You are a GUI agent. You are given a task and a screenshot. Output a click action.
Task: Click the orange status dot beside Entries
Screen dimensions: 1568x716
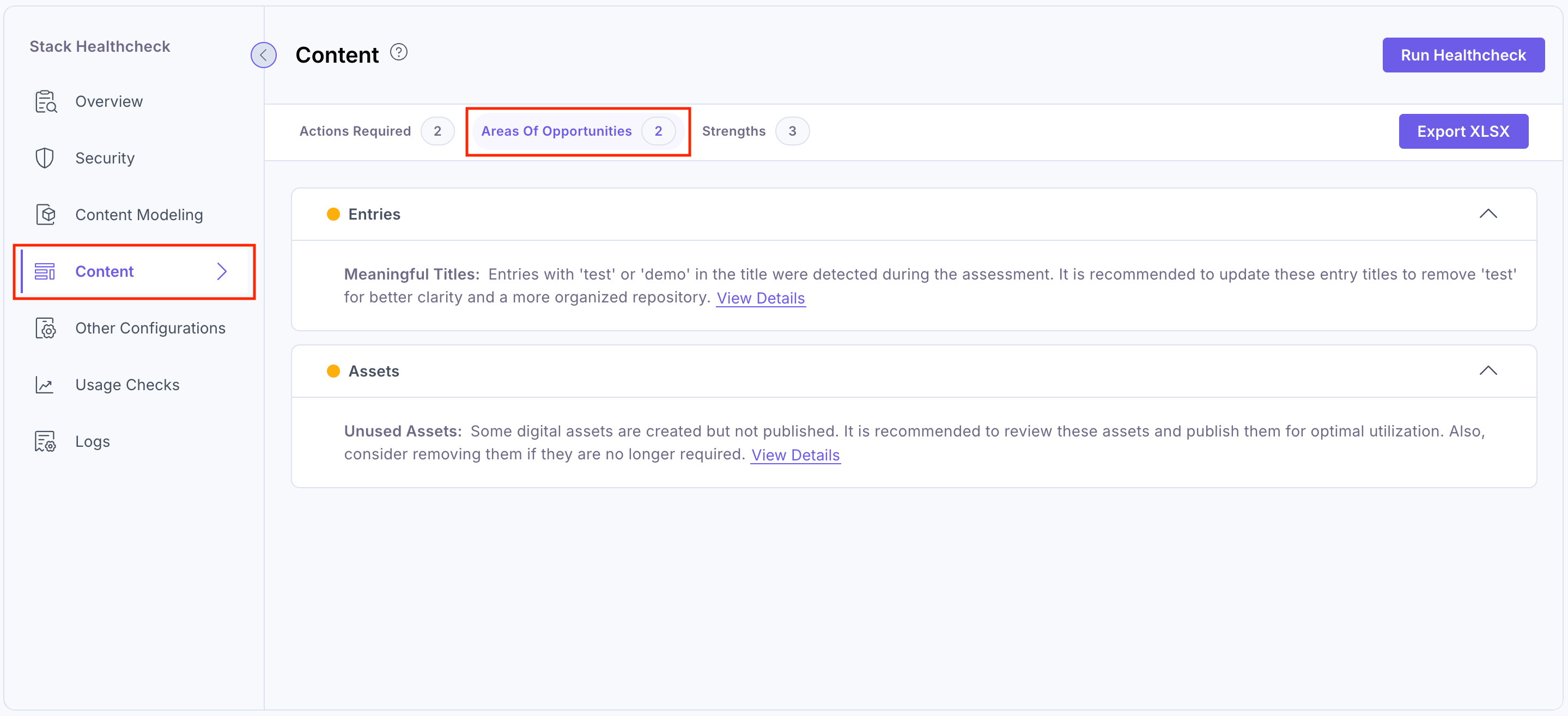coord(333,214)
